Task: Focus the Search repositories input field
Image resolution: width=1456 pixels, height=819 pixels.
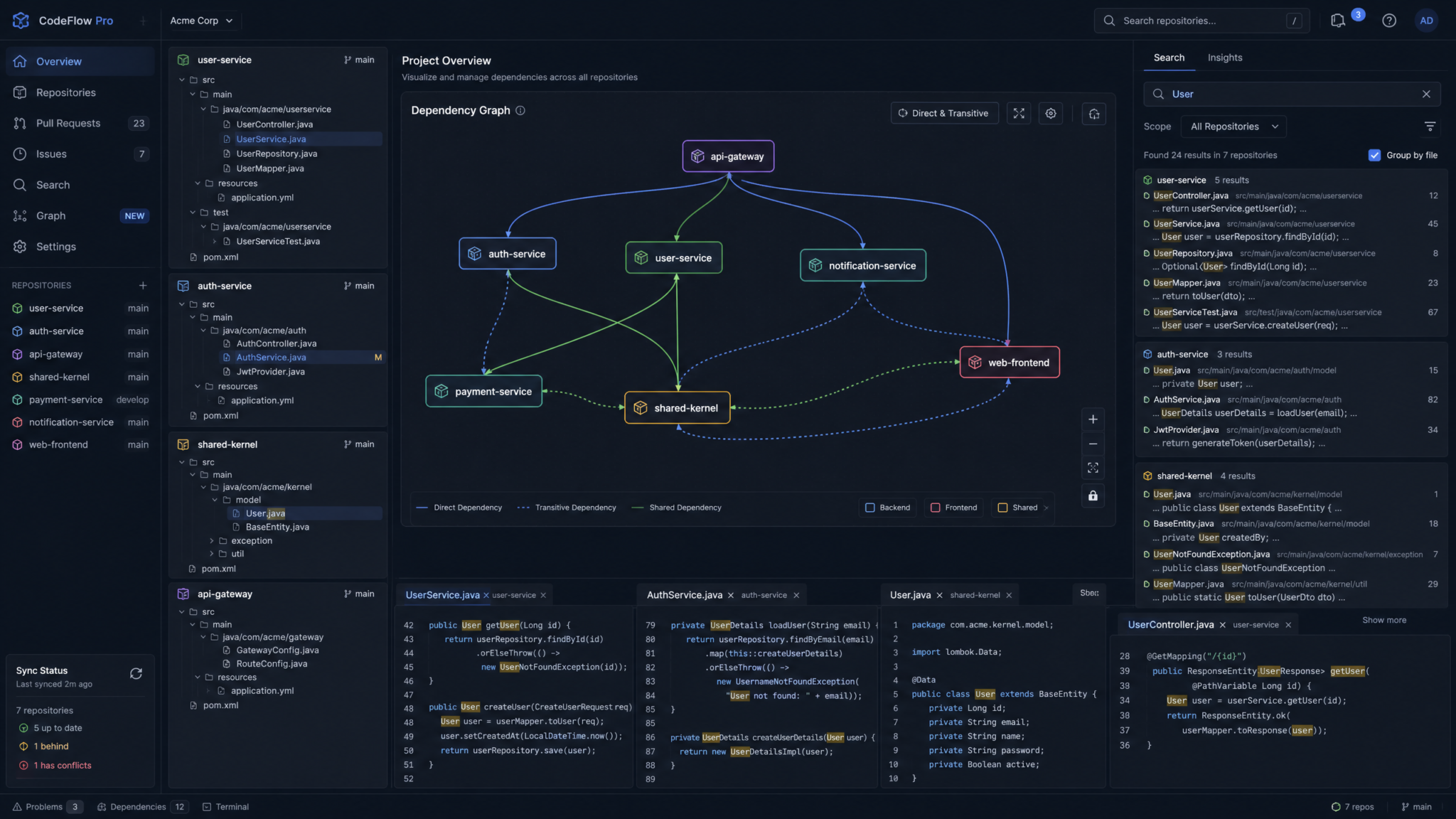Action: (x=1201, y=21)
